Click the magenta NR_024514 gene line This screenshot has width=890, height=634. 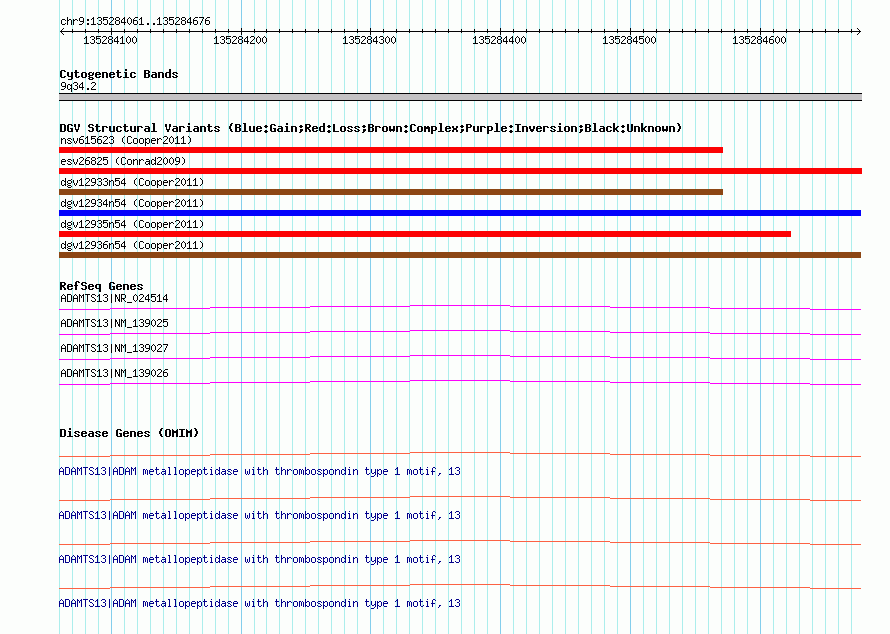[460, 308]
